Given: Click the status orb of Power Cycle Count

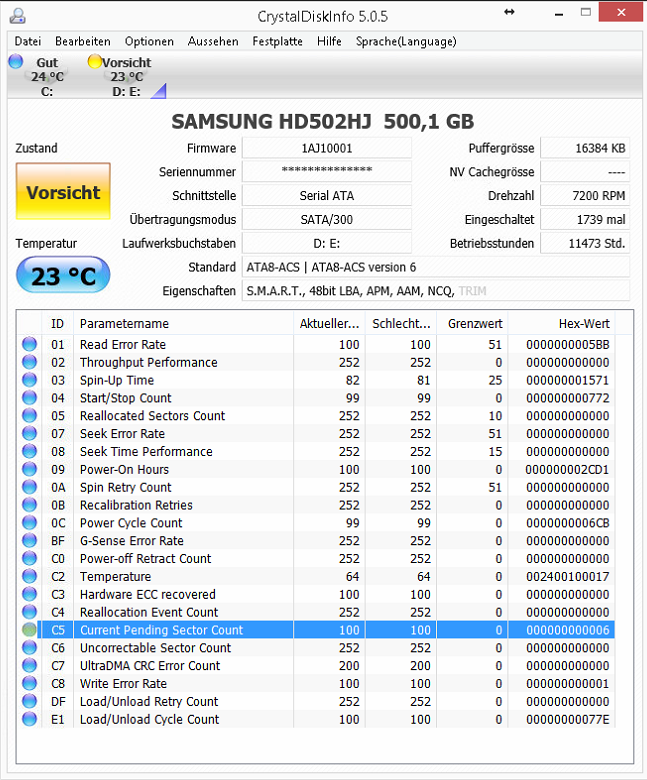Looking at the screenshot, I should (x=29, y=523).
